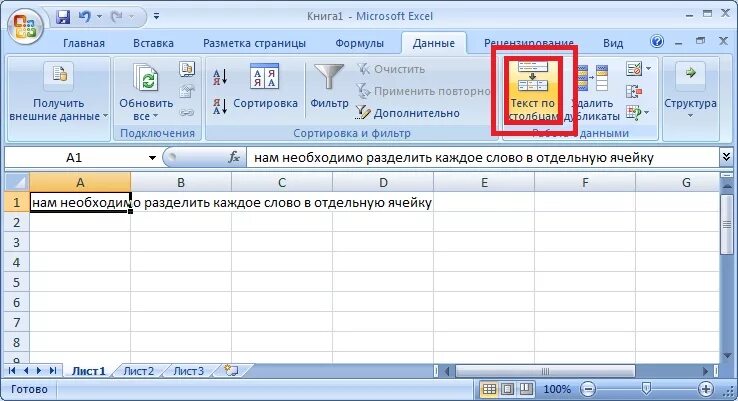Insert a new worksheet via tab icon
Screen dimensions: 738x401
click(231, 370)
